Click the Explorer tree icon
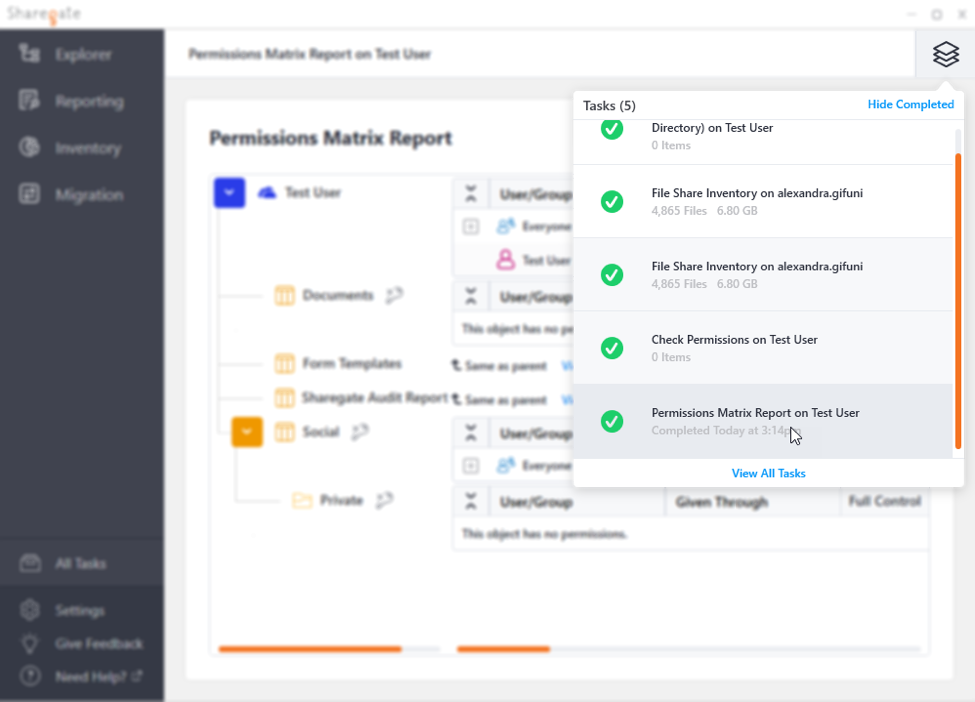This screenshot has width=975, height=702. [x=29, y=53]
